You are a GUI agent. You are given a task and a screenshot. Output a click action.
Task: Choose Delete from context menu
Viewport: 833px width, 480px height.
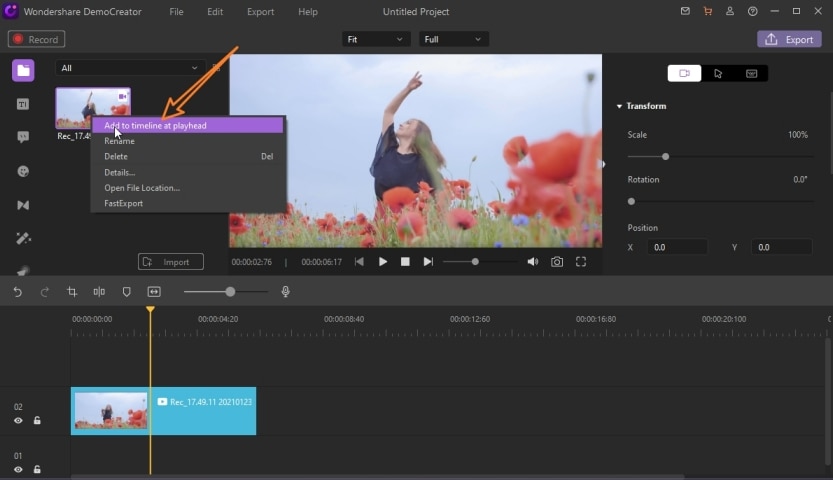tap(188, 156)
